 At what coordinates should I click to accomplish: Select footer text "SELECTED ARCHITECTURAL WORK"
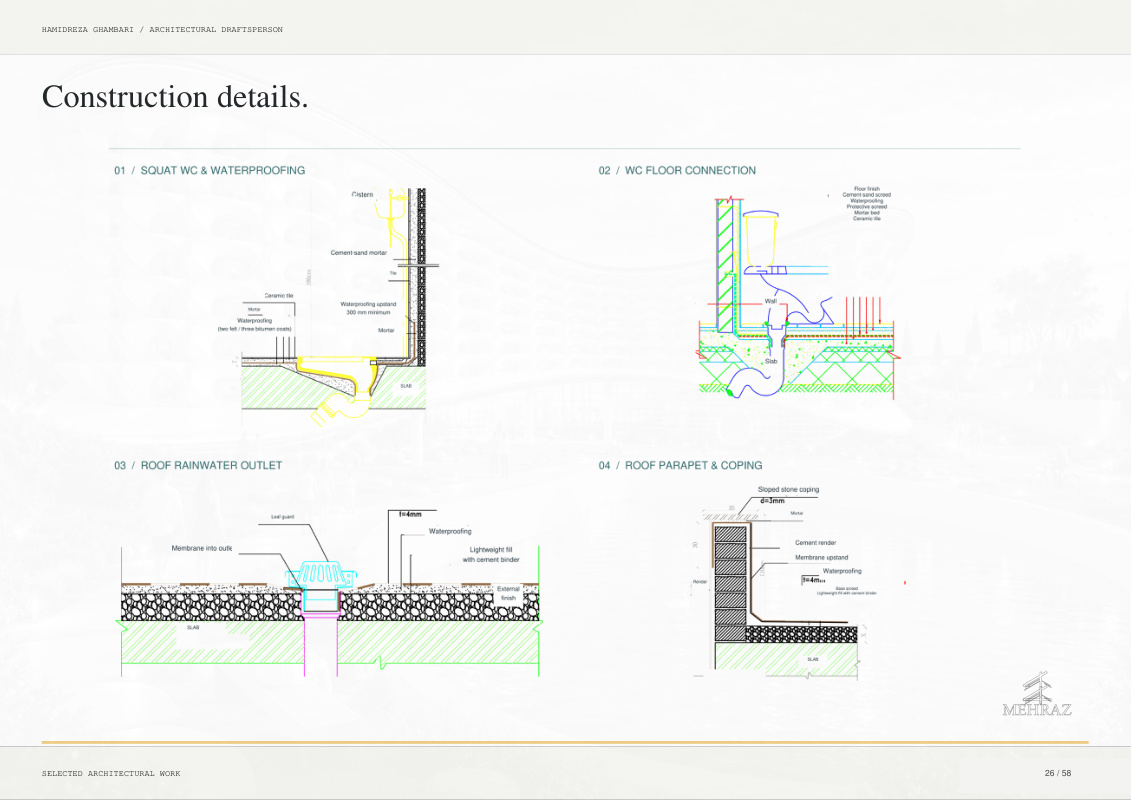pos(111,773)
